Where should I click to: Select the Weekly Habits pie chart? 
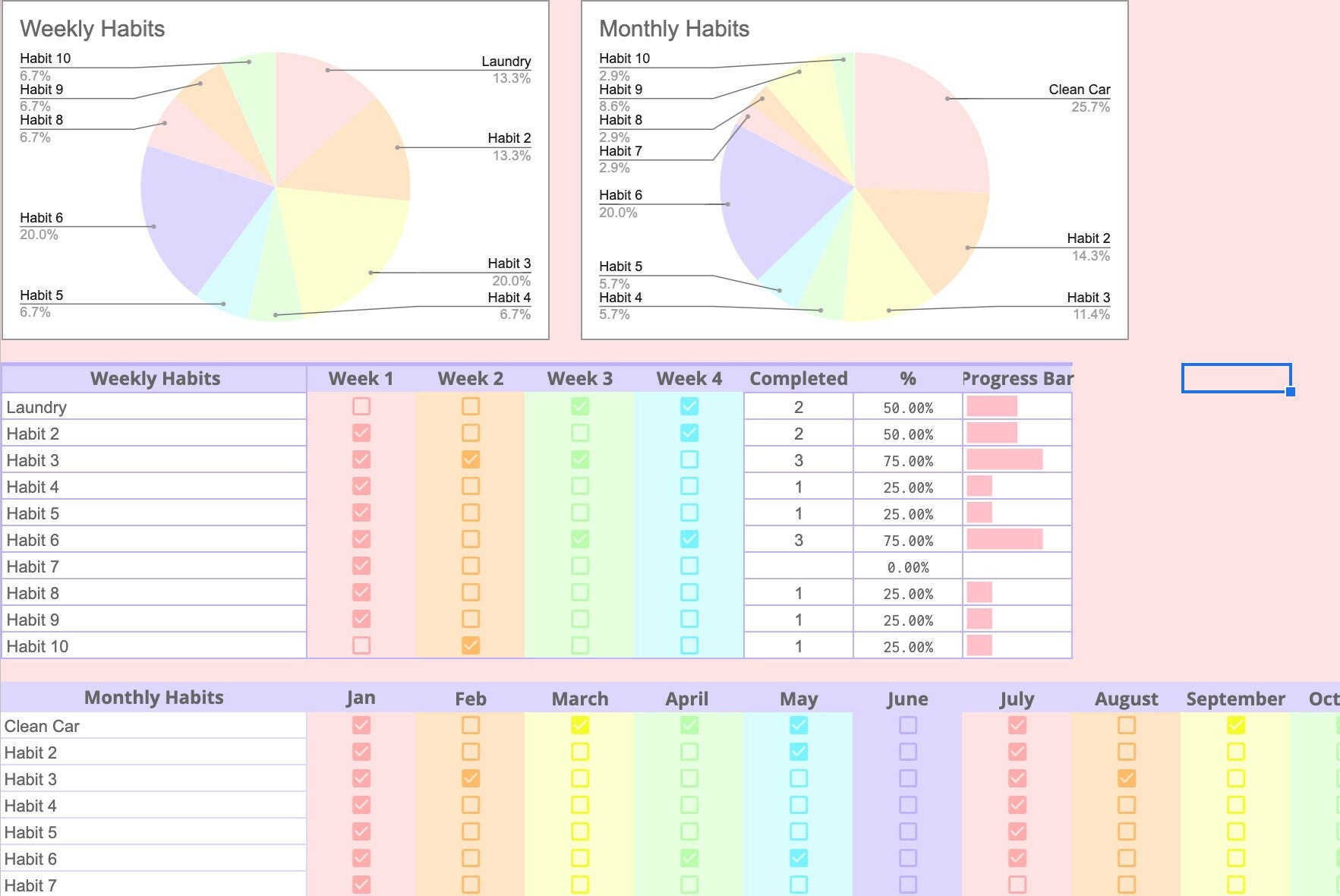coord(277,182)
